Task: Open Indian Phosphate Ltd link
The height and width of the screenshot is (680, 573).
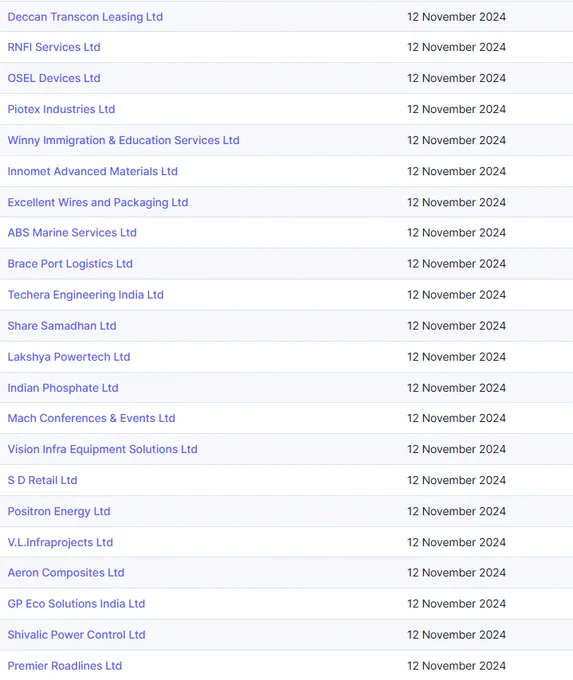Action: pos(63,388)
